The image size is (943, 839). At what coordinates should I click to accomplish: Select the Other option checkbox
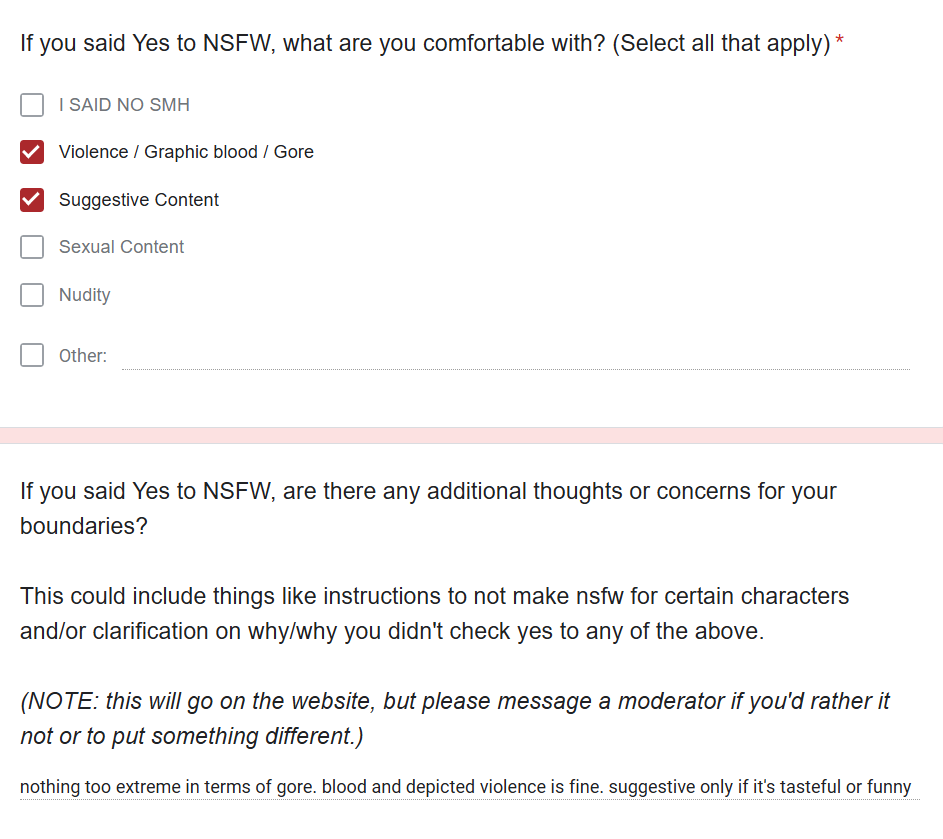pyautogui.click(x=32, y=355)
